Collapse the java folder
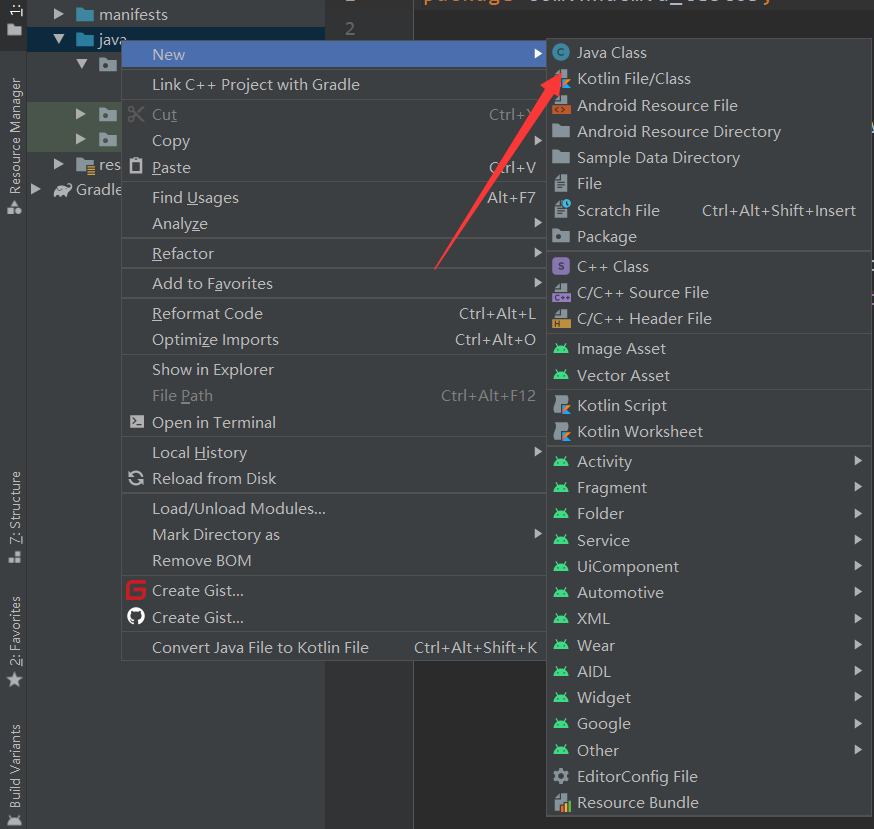The height and width of the screenshot is (829, 874). 59,39
